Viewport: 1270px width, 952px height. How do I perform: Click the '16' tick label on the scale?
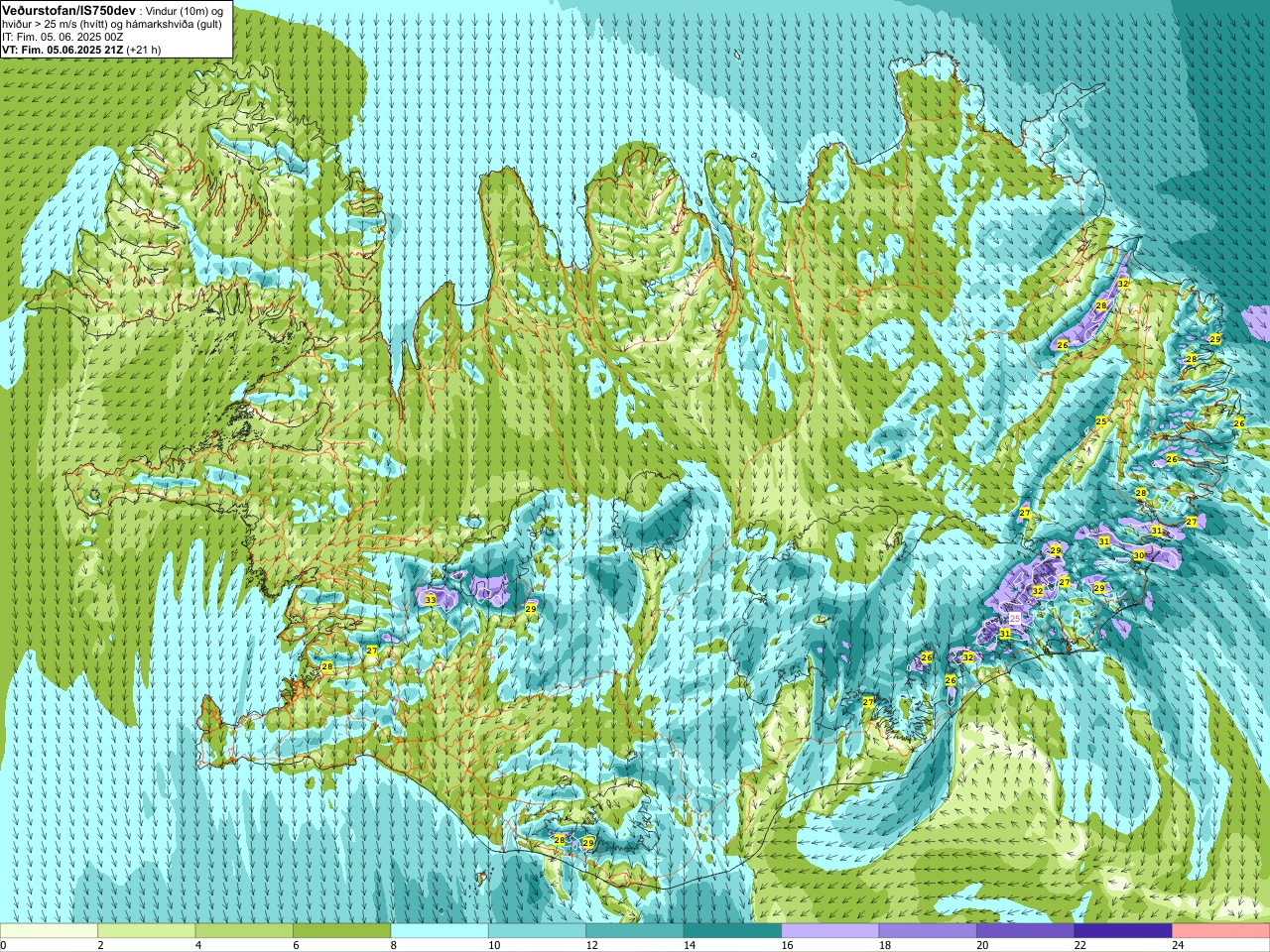(x=785, y=945)
